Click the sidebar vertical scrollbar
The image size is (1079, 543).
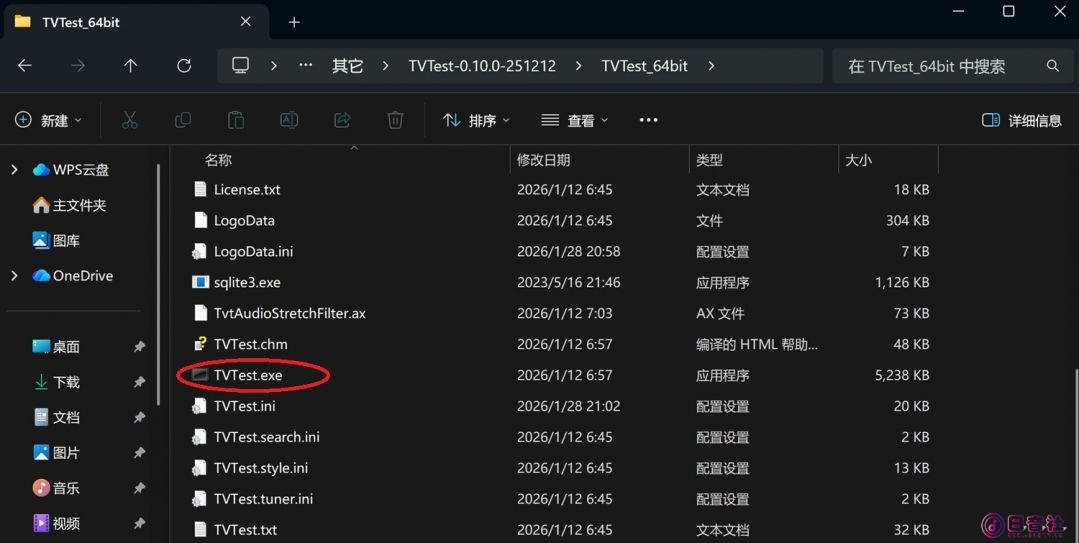158,284
